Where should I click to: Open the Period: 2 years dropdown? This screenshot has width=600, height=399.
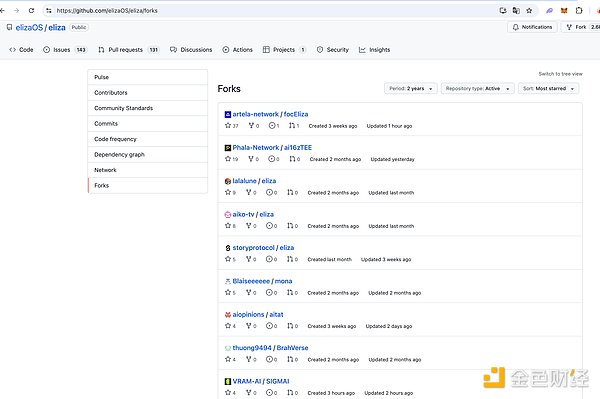click(x=411, y=88)
